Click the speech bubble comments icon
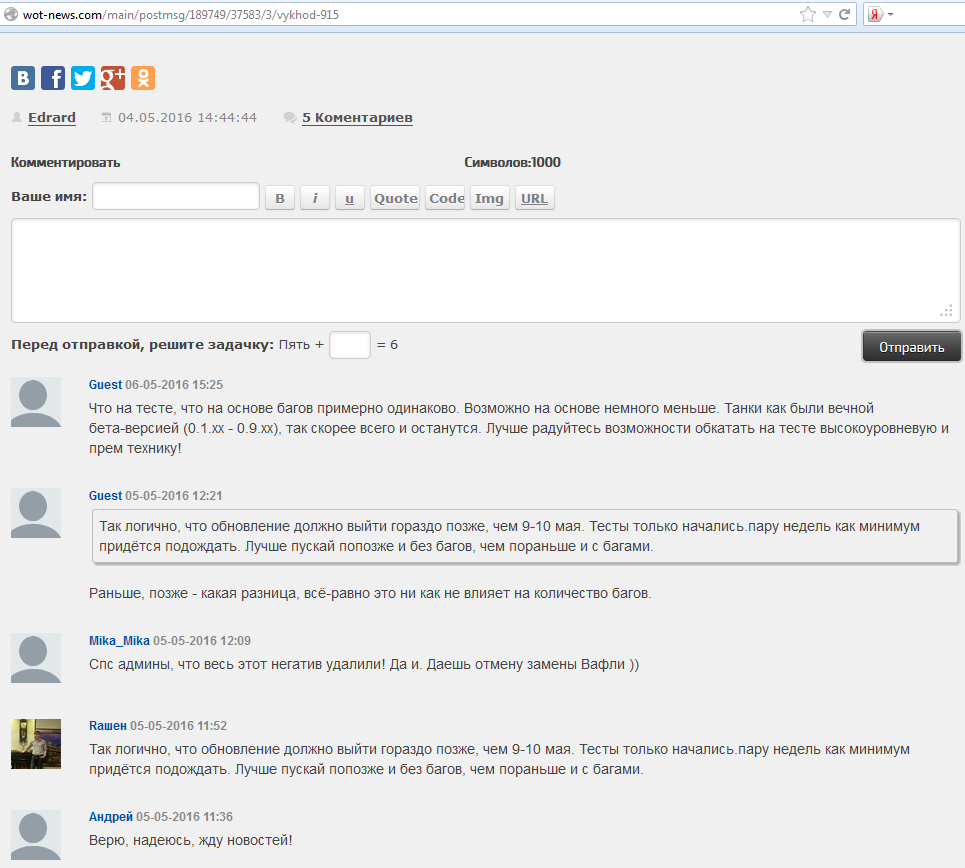The width and height of the screenshot is (965, 868). coord(289,118)
